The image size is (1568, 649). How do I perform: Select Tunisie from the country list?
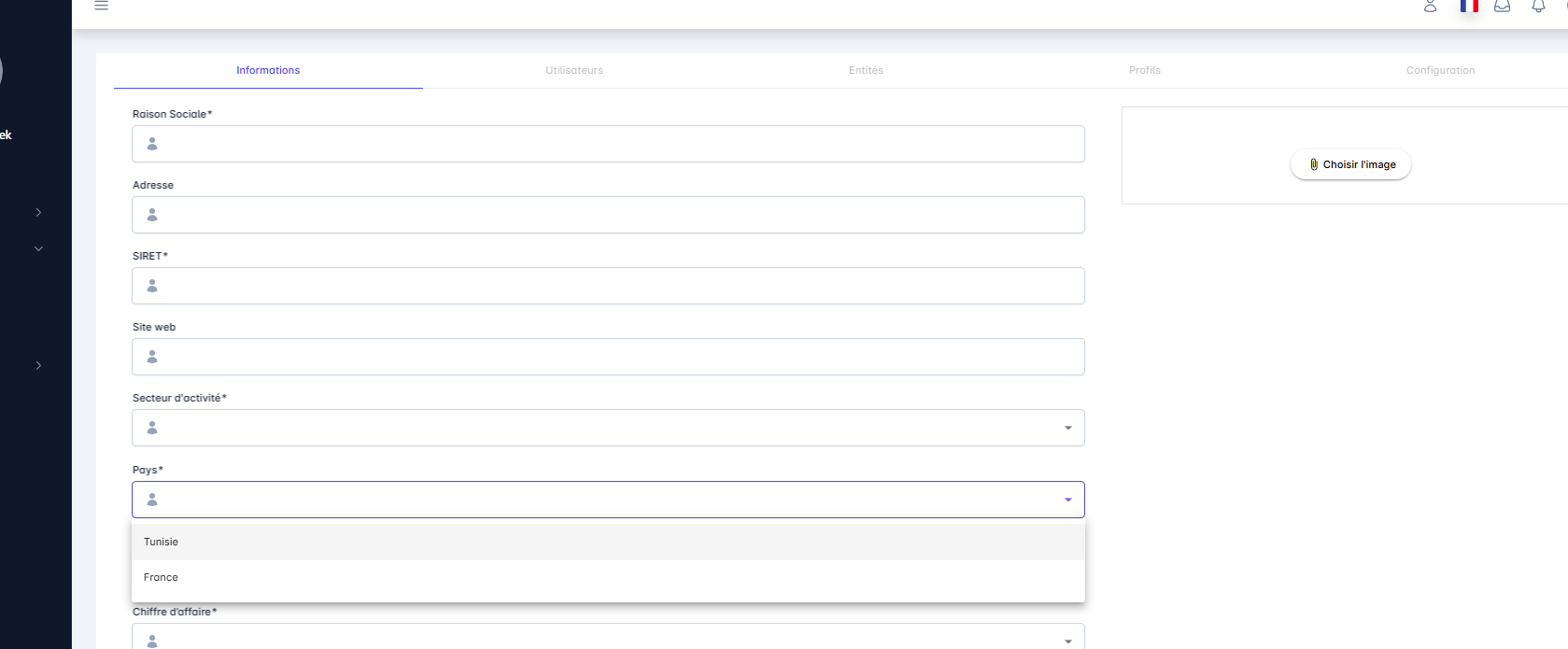[x=161, y=542]
